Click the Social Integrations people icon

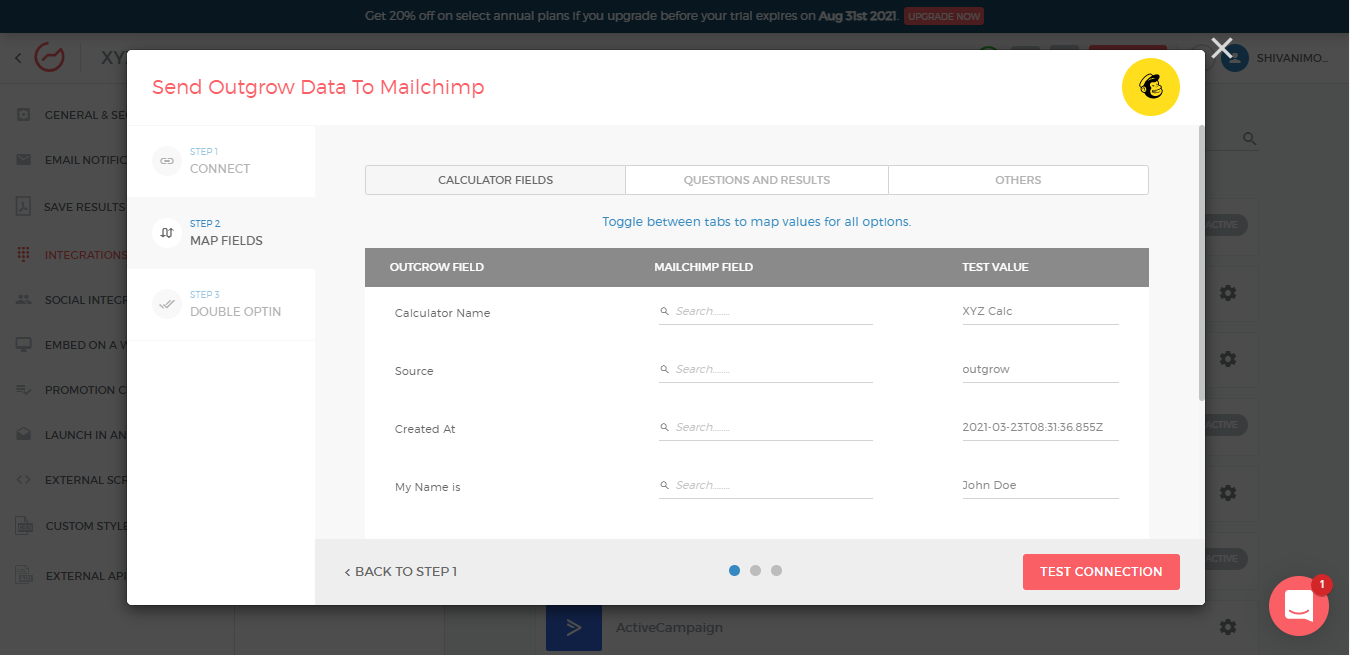[24, 300]
